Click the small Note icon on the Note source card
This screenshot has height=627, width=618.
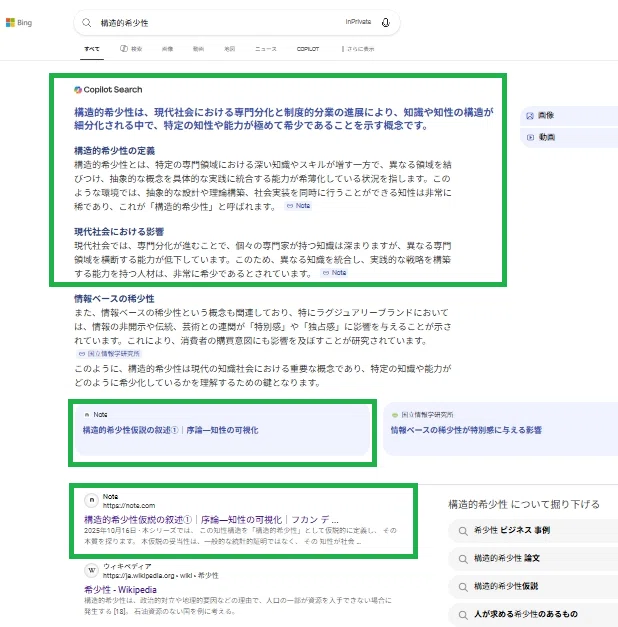[87, 415]
